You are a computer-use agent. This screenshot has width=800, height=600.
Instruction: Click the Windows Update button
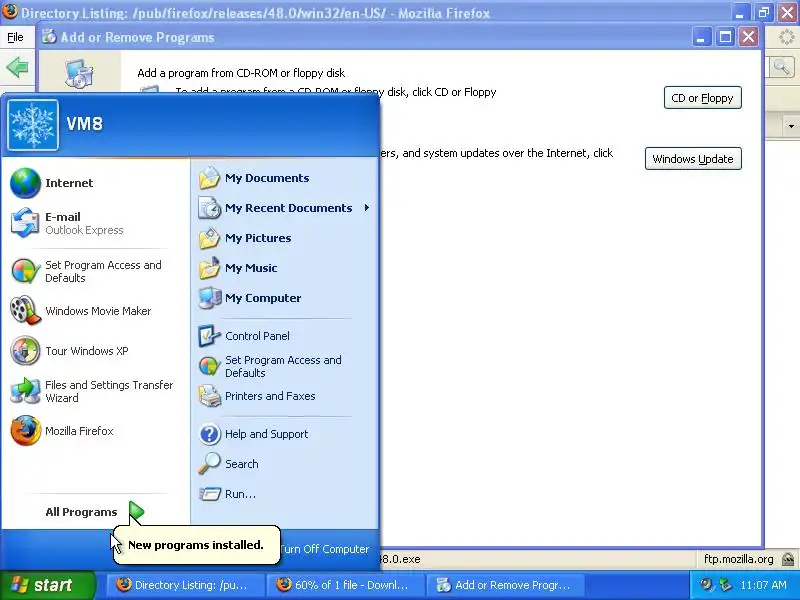pos(693,159)
